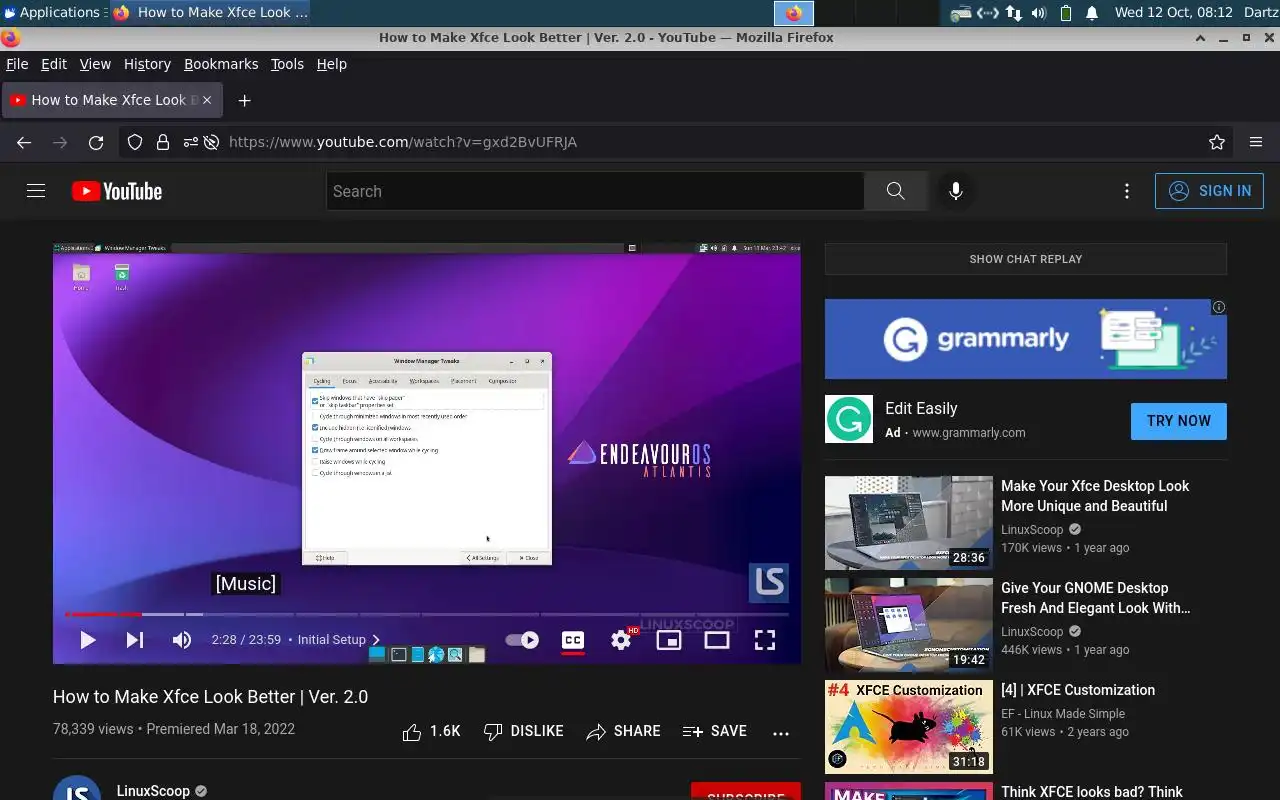Open YouTube settings three-dot menu
1280x800 pixels.
click(x=1127, y=191)
